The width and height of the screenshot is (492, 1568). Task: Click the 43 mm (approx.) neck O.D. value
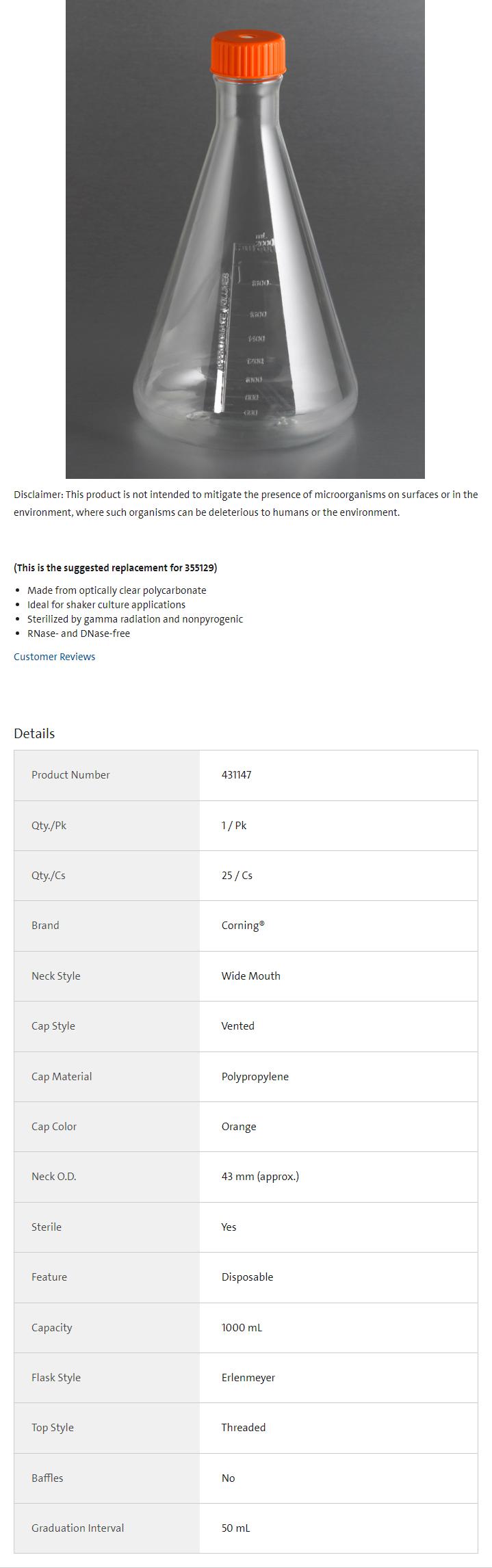pos(260,1177)
